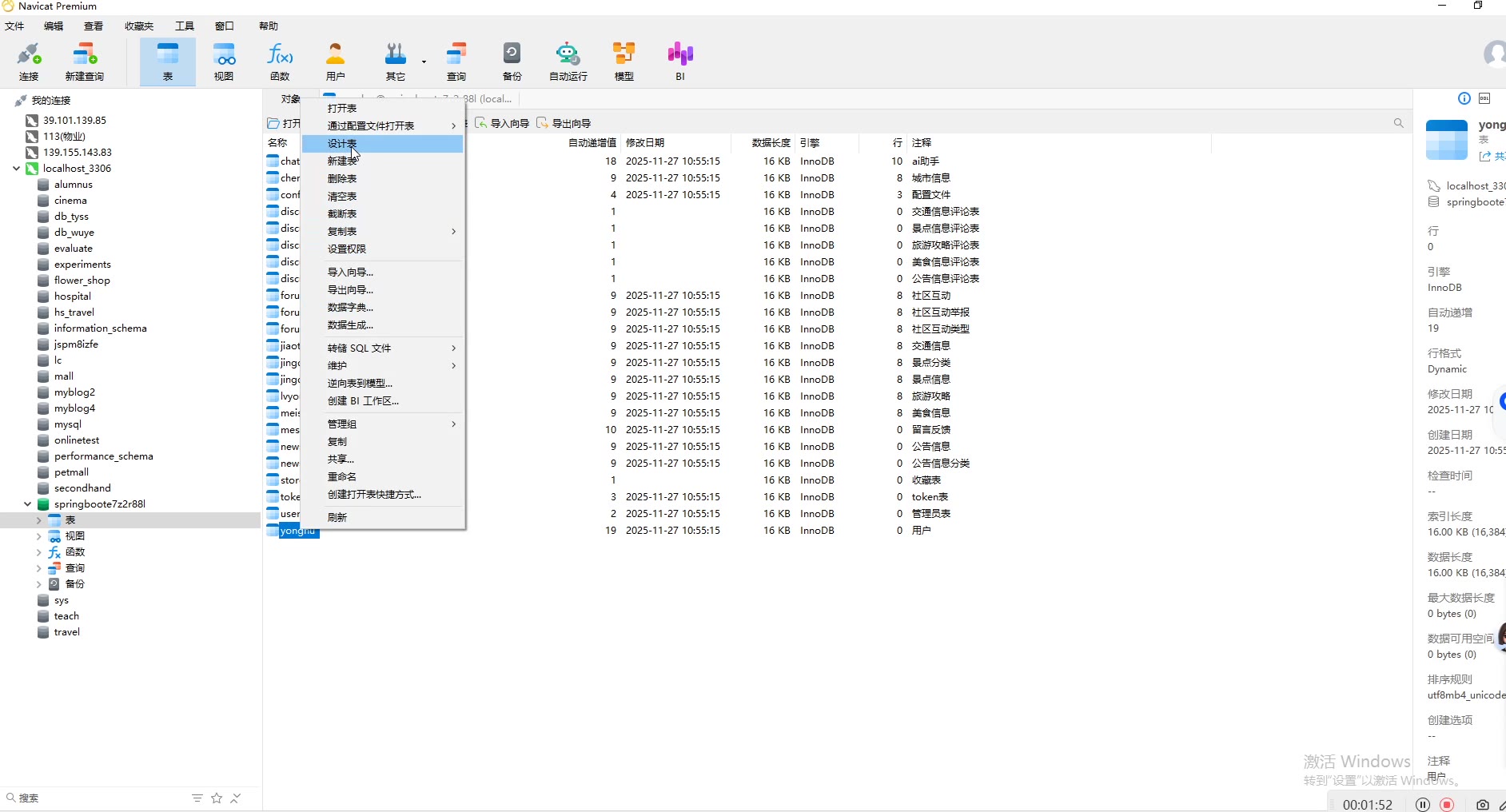Click the dropdown arrow beside 其它
Viewport: 1506px width, 812px height.
[424, 62]
